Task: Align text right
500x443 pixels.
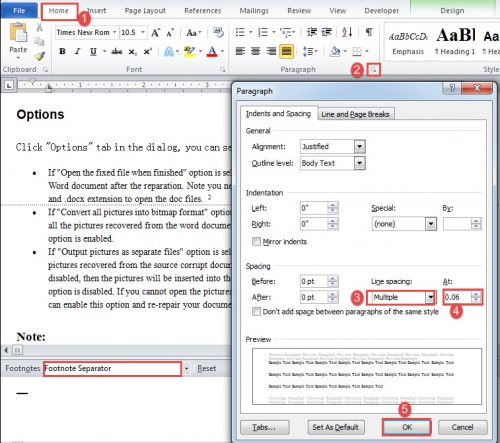Action: coord(271,51)
